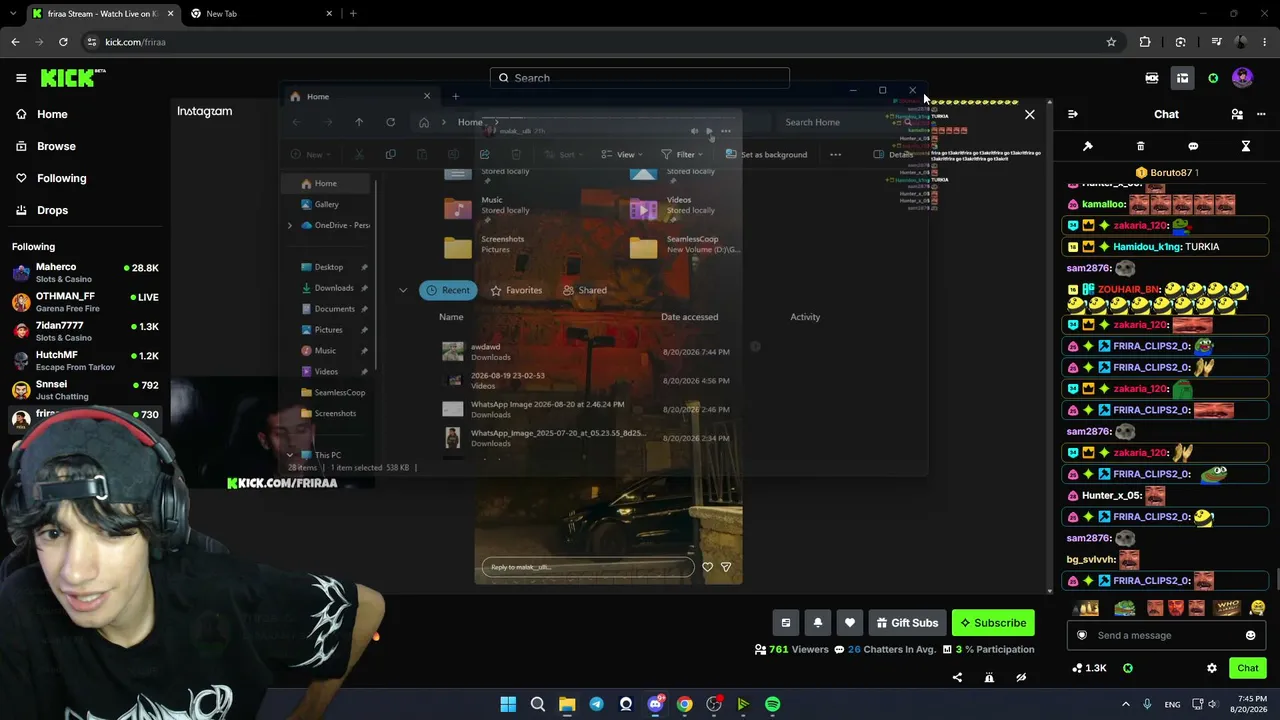Screen dimensions: 1280x720
Task: Select Gallery in File Explorer sidebar
Action: (x=327, y=204)
